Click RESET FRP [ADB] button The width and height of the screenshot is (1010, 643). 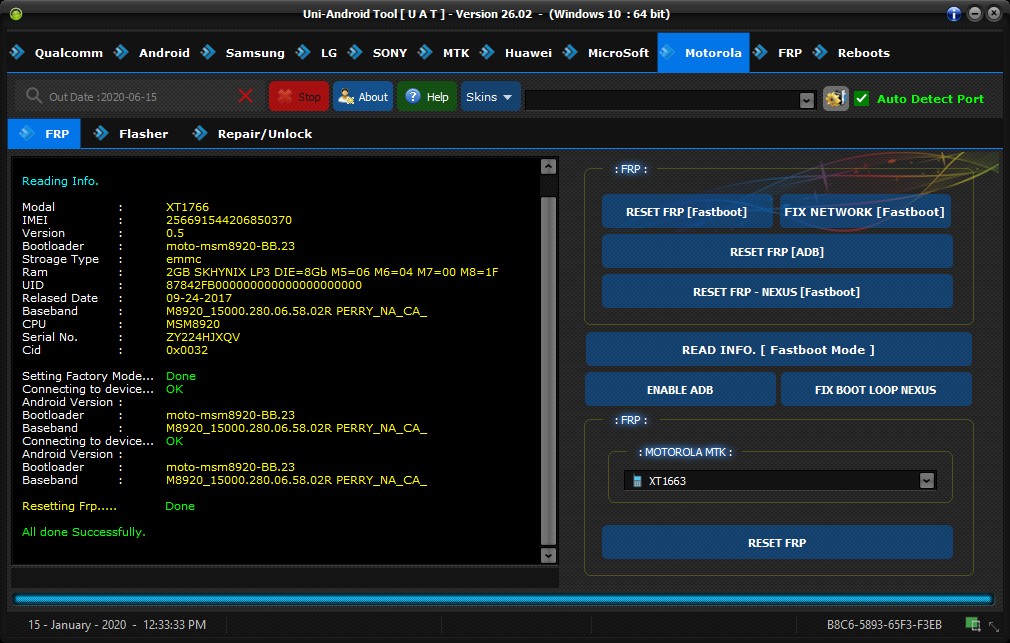pos(777,252)
